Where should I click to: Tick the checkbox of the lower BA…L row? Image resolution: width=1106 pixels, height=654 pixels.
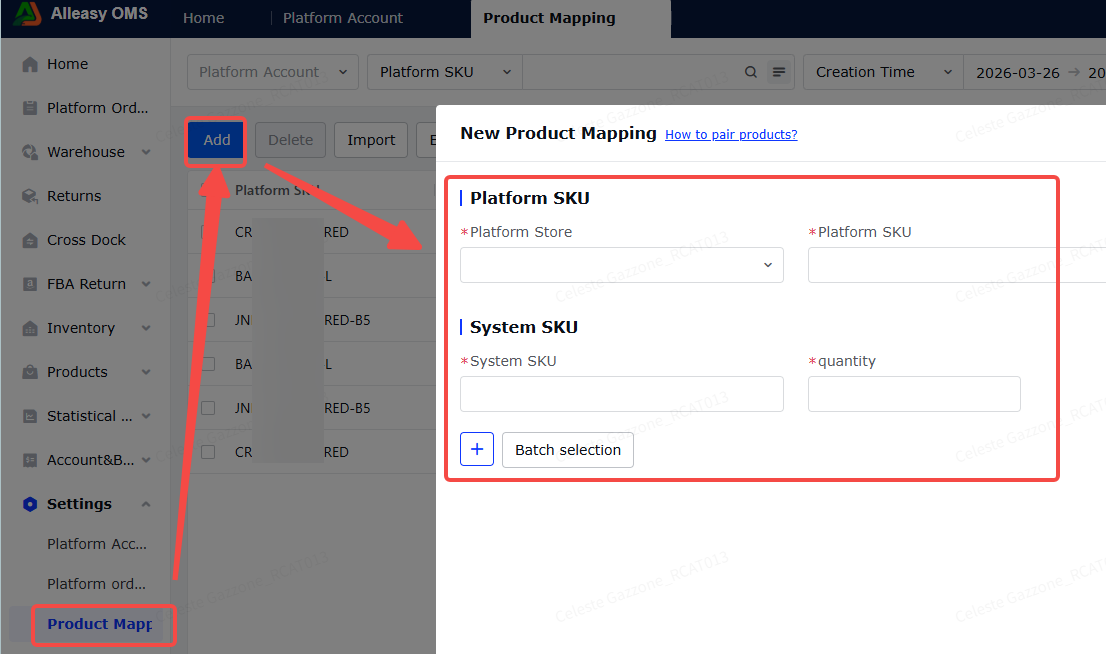pyautogui.click(x=208, y=364)
